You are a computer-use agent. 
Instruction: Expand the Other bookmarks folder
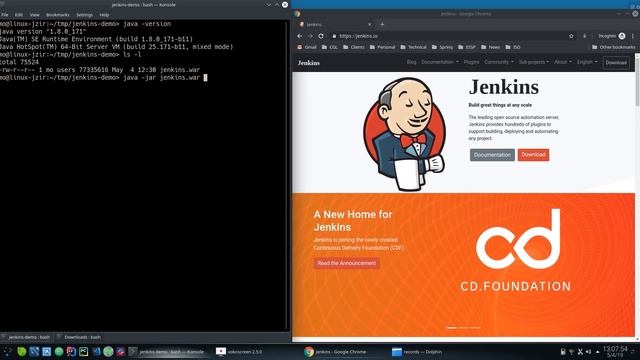point(613,47)
